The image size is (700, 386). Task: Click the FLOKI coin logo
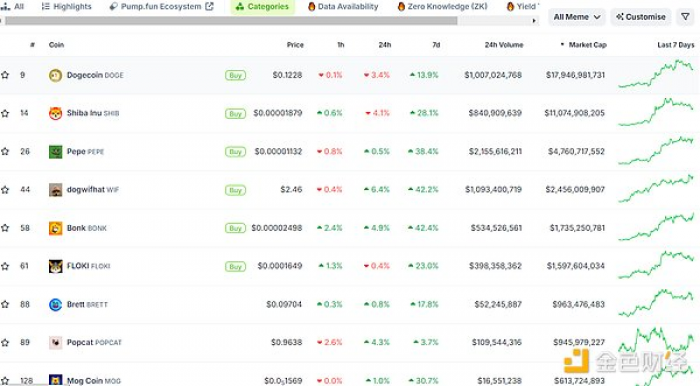tap(55, 266)
